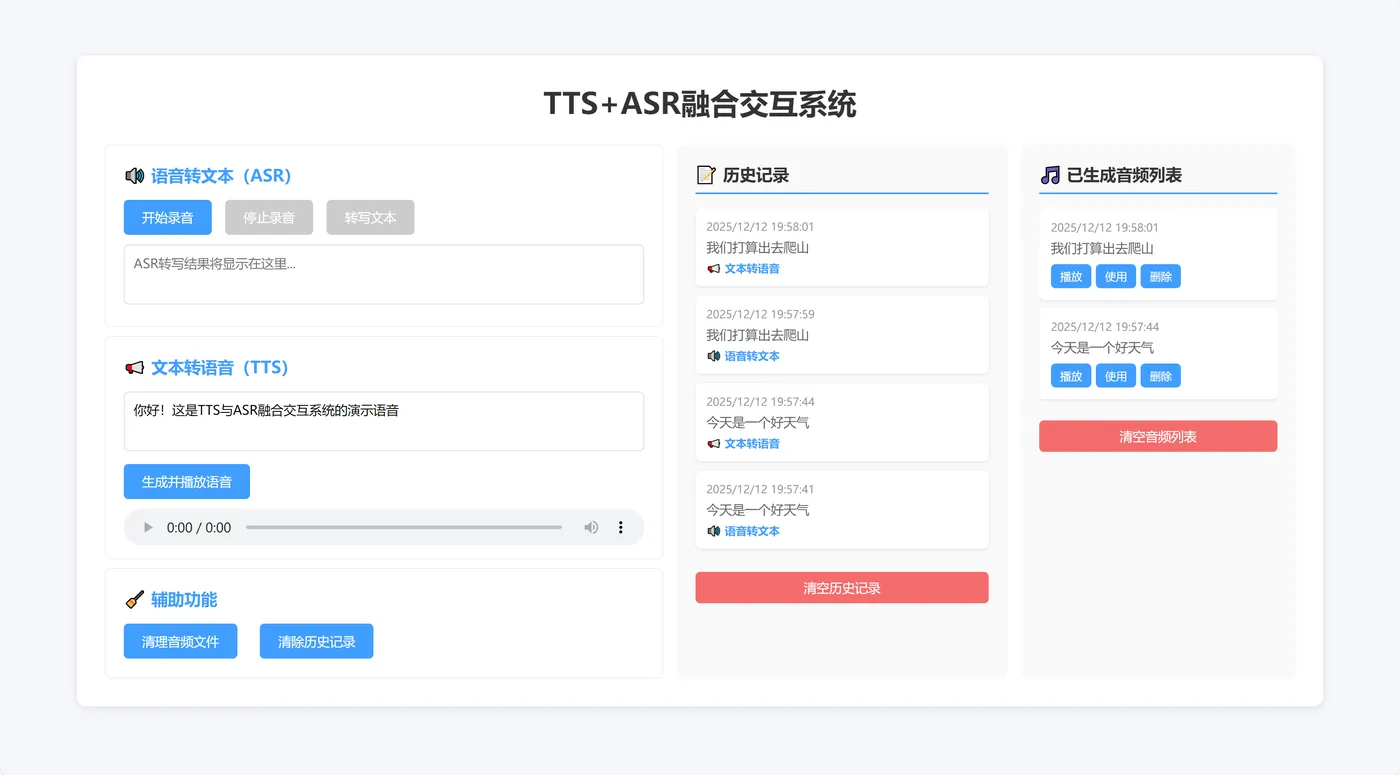Click 使用 on the 我们打算出去爬山 audio entry
Screen dimensions: 1400x775
[x=1115, y=276]
